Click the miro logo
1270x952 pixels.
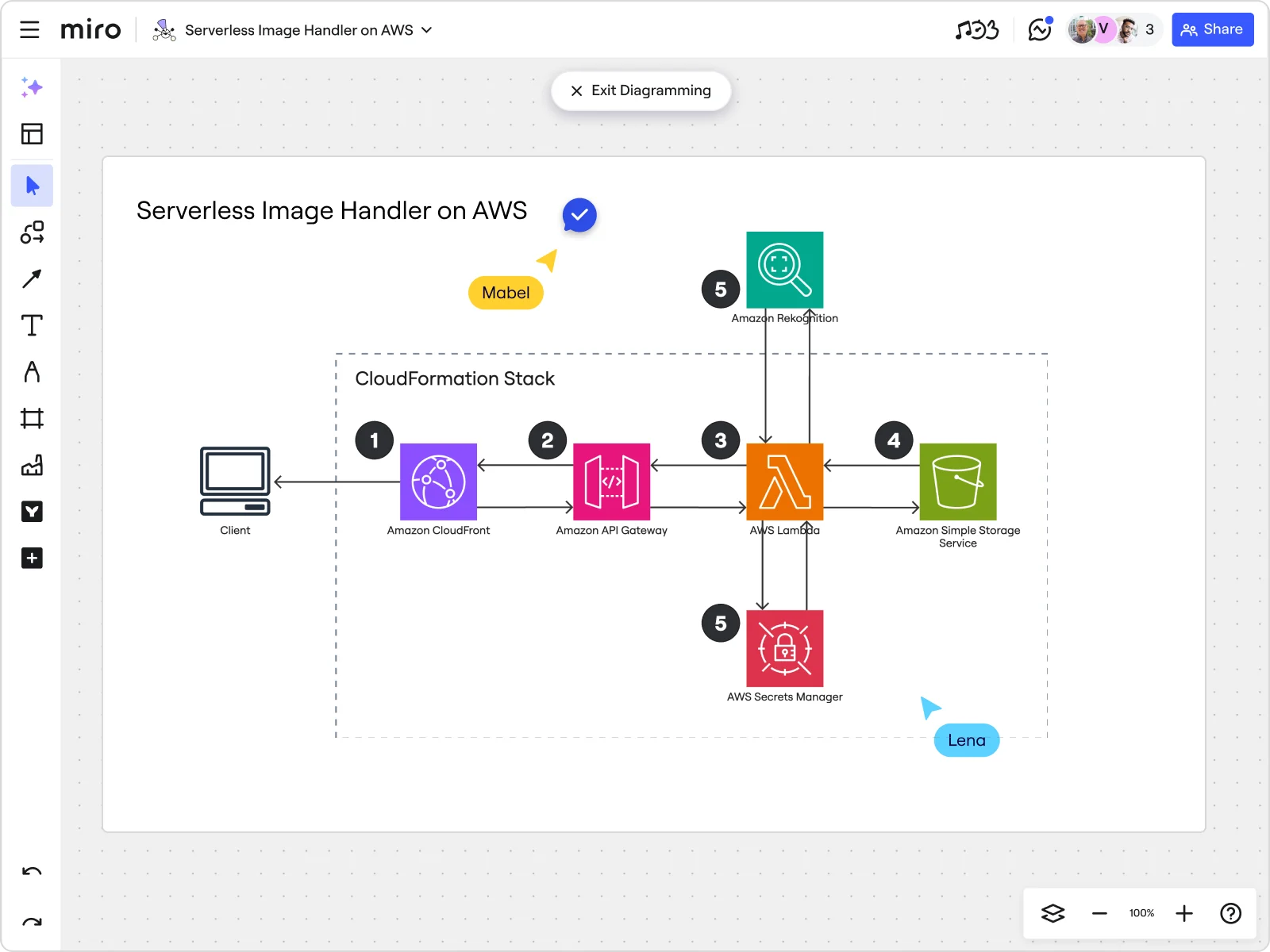click(x=90, y=30)
